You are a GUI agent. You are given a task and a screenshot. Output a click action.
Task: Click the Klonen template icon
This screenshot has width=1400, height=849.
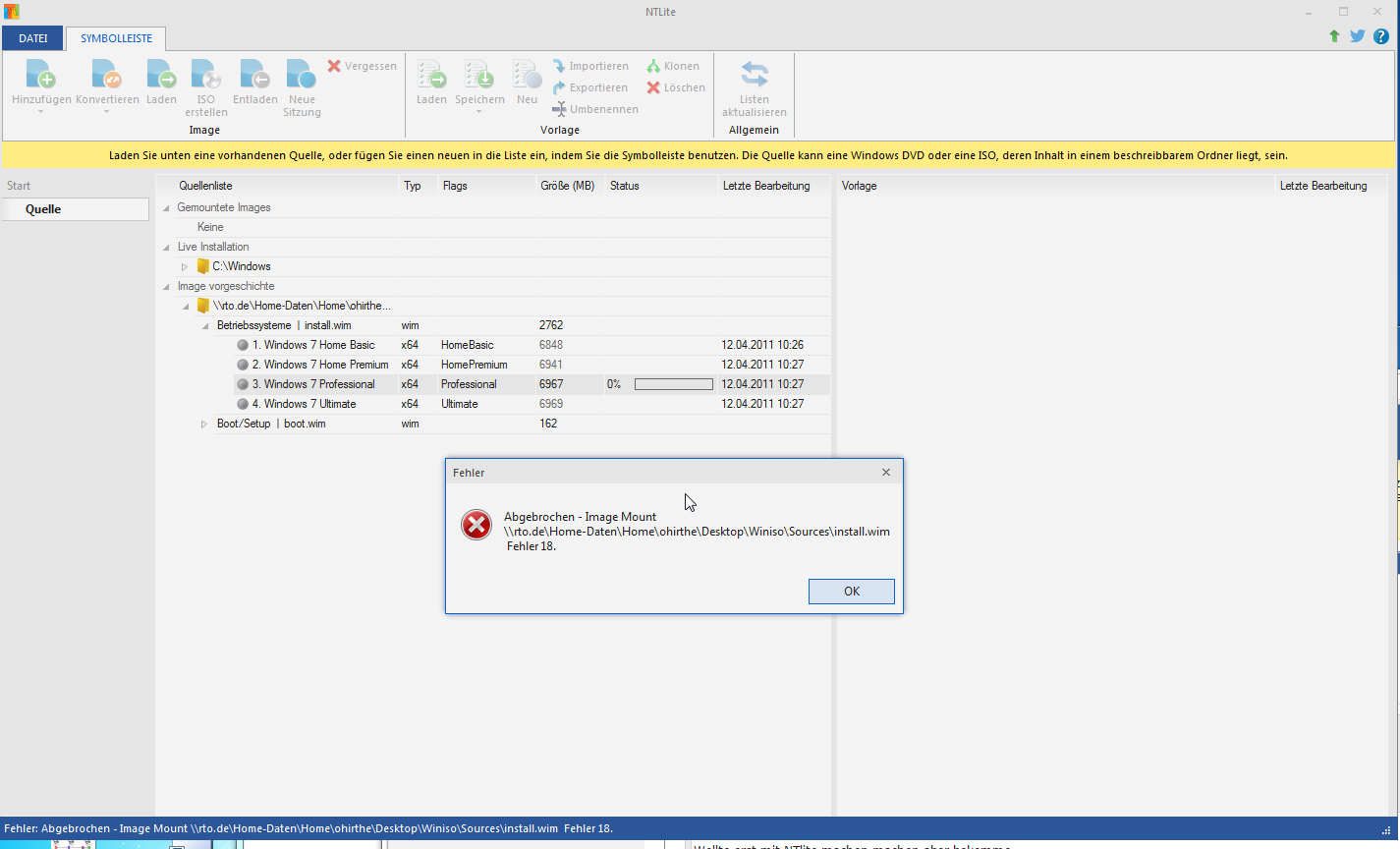click(x=653, y=66)
